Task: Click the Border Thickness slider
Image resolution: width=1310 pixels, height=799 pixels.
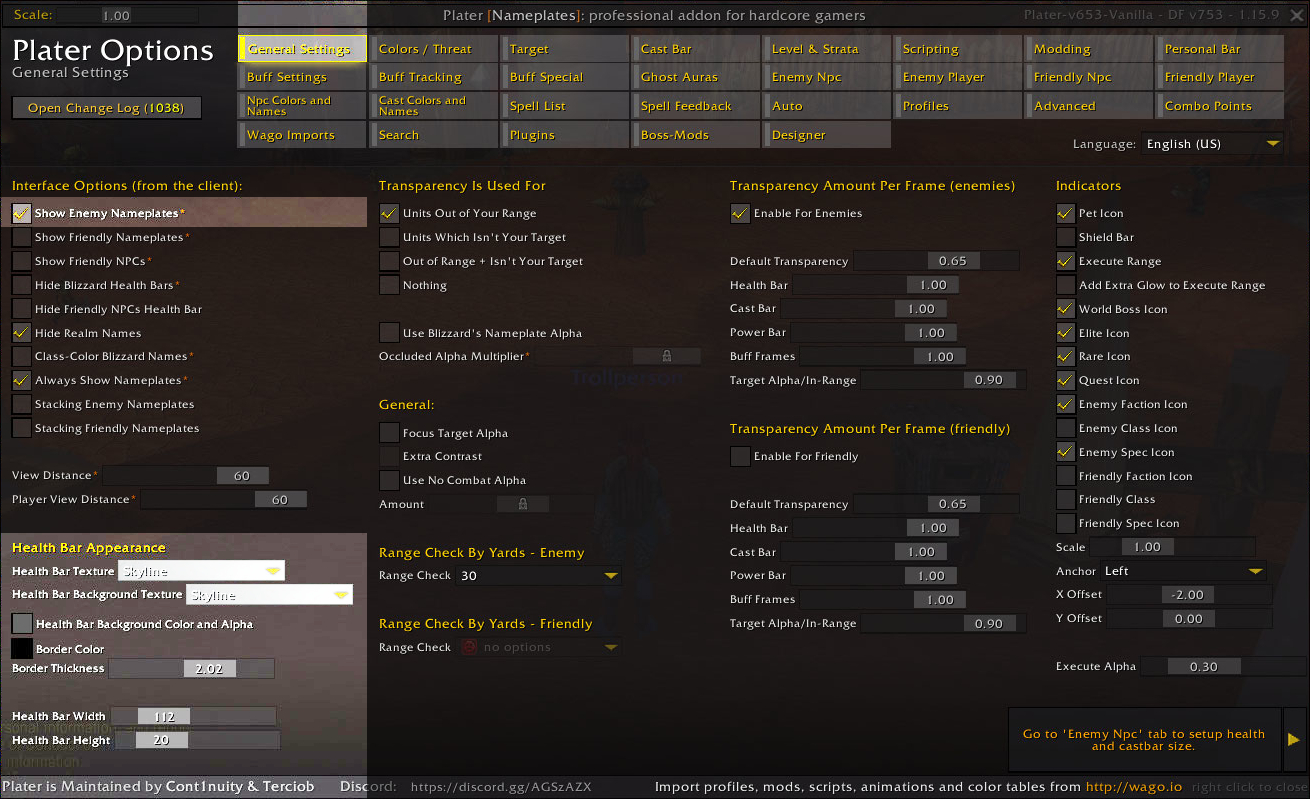Action: (x=191, y=668)
